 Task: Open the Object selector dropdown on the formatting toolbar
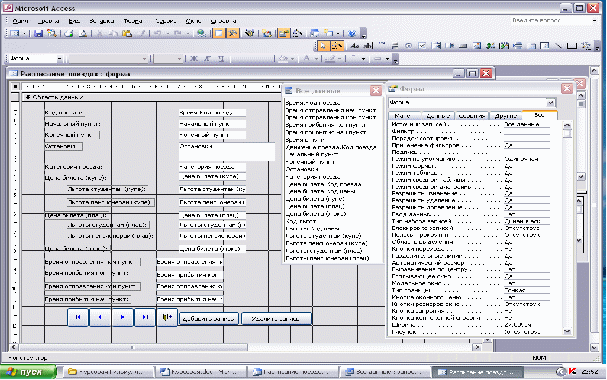[59, 59]
